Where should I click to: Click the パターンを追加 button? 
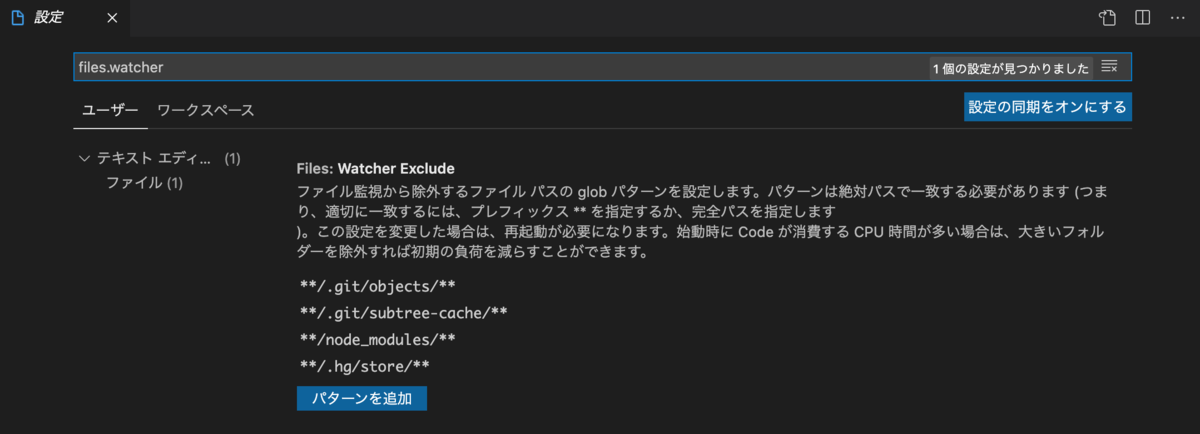[x=362, y=397]
